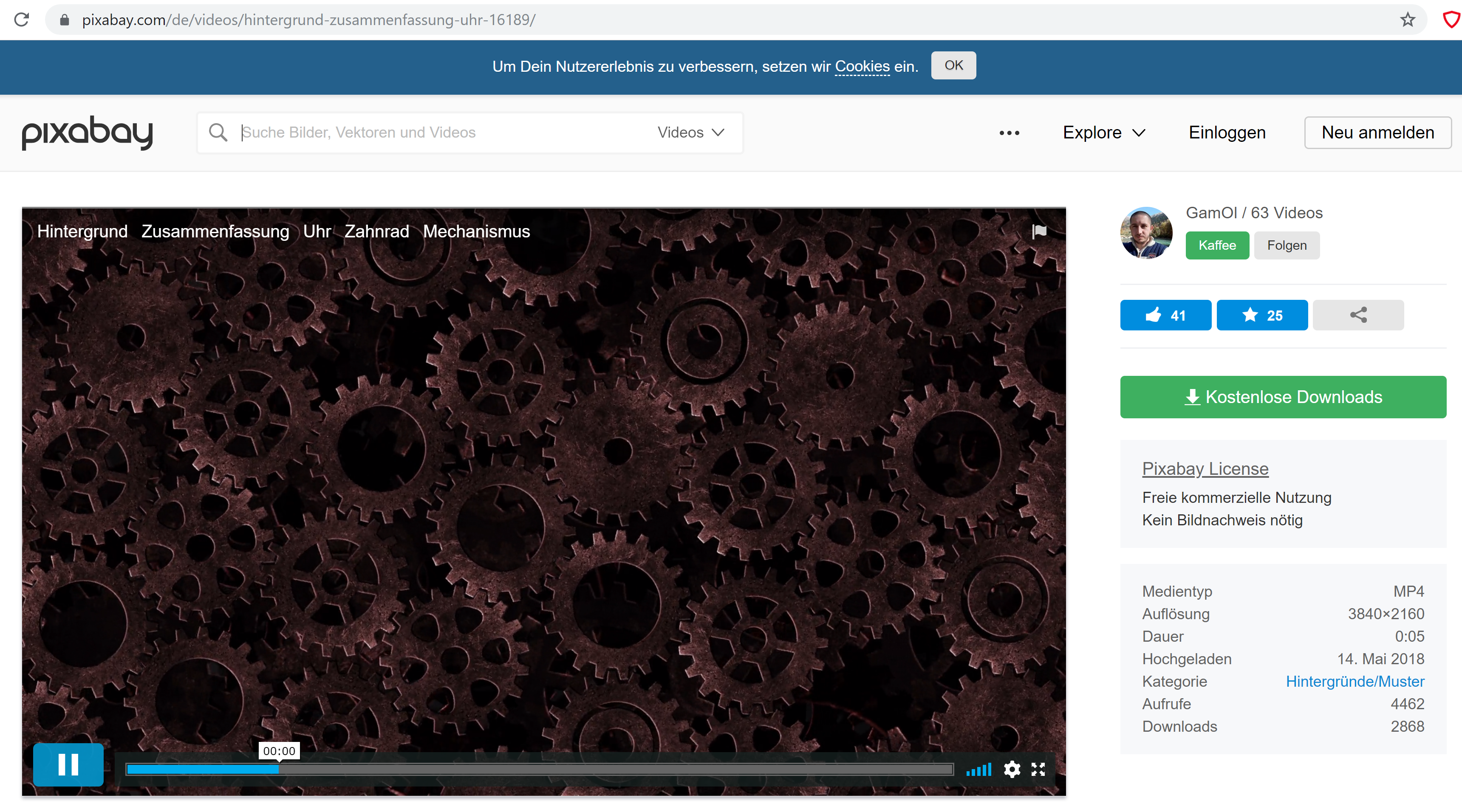Pause the video with the pause button
This screenshot has width=1462, height=812.
(x=68, y=764)
